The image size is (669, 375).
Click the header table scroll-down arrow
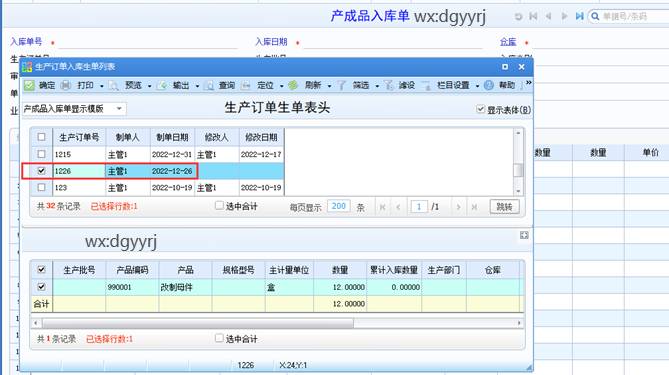tap(518, 191)
